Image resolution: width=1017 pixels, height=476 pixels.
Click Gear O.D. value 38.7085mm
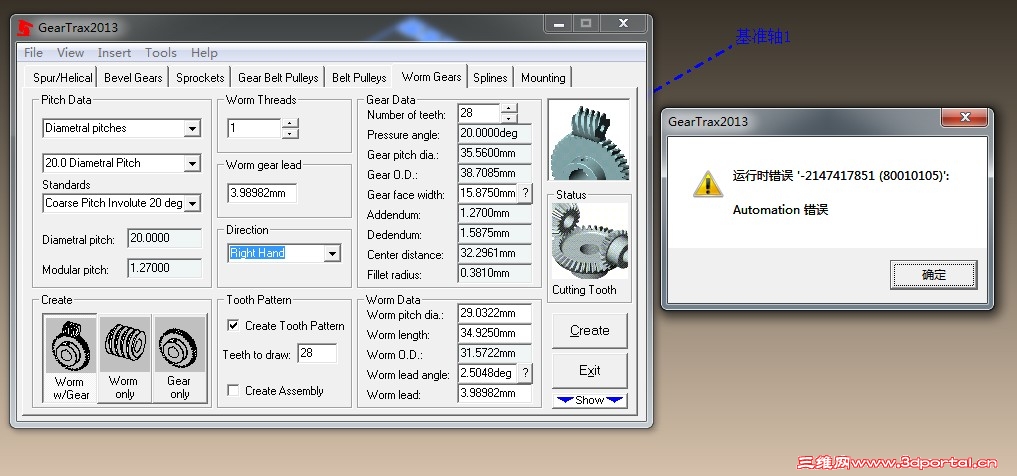pos(494,173)
